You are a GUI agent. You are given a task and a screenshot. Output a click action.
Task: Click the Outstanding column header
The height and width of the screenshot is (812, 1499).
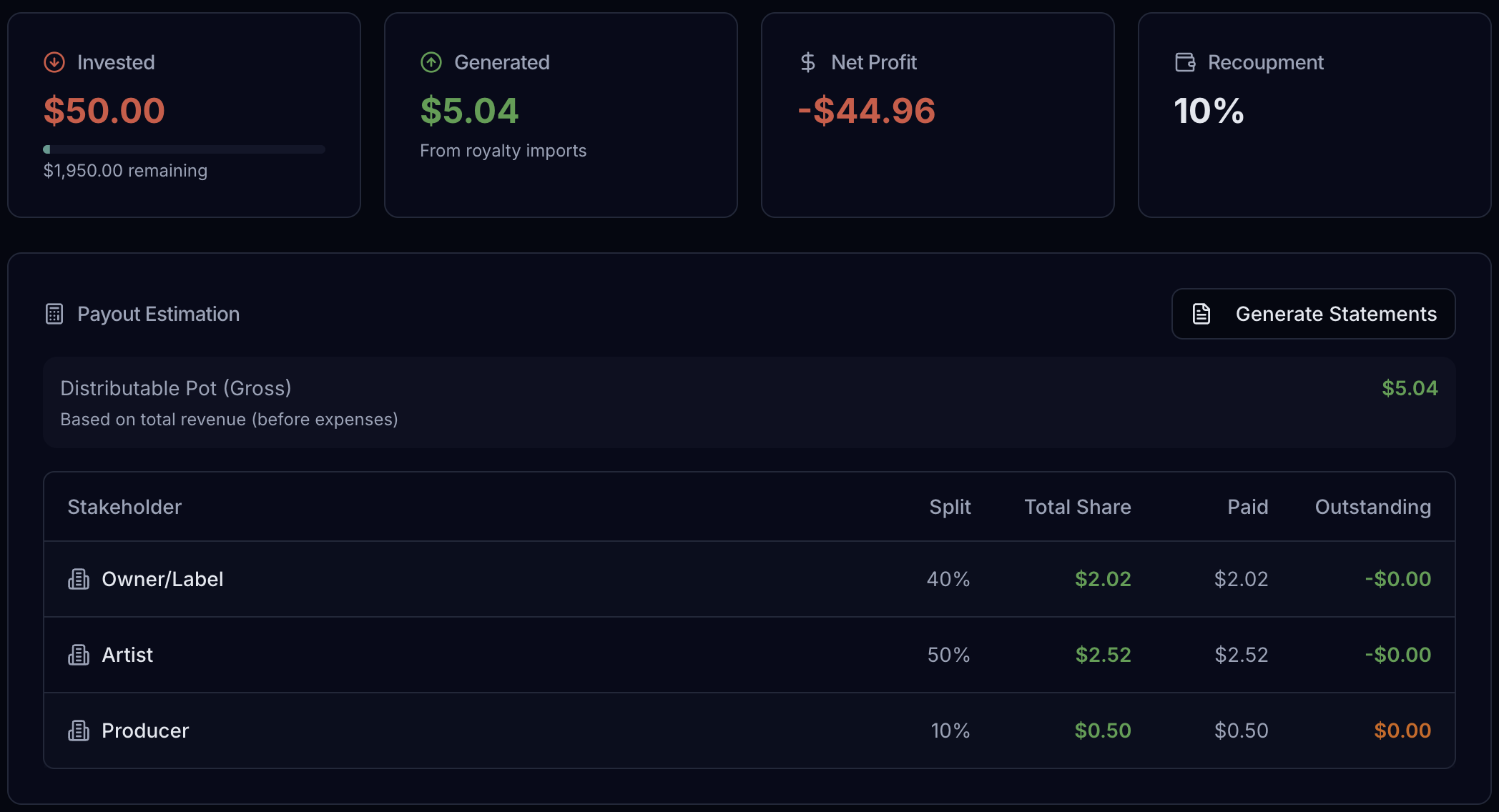pos(1372,507)
